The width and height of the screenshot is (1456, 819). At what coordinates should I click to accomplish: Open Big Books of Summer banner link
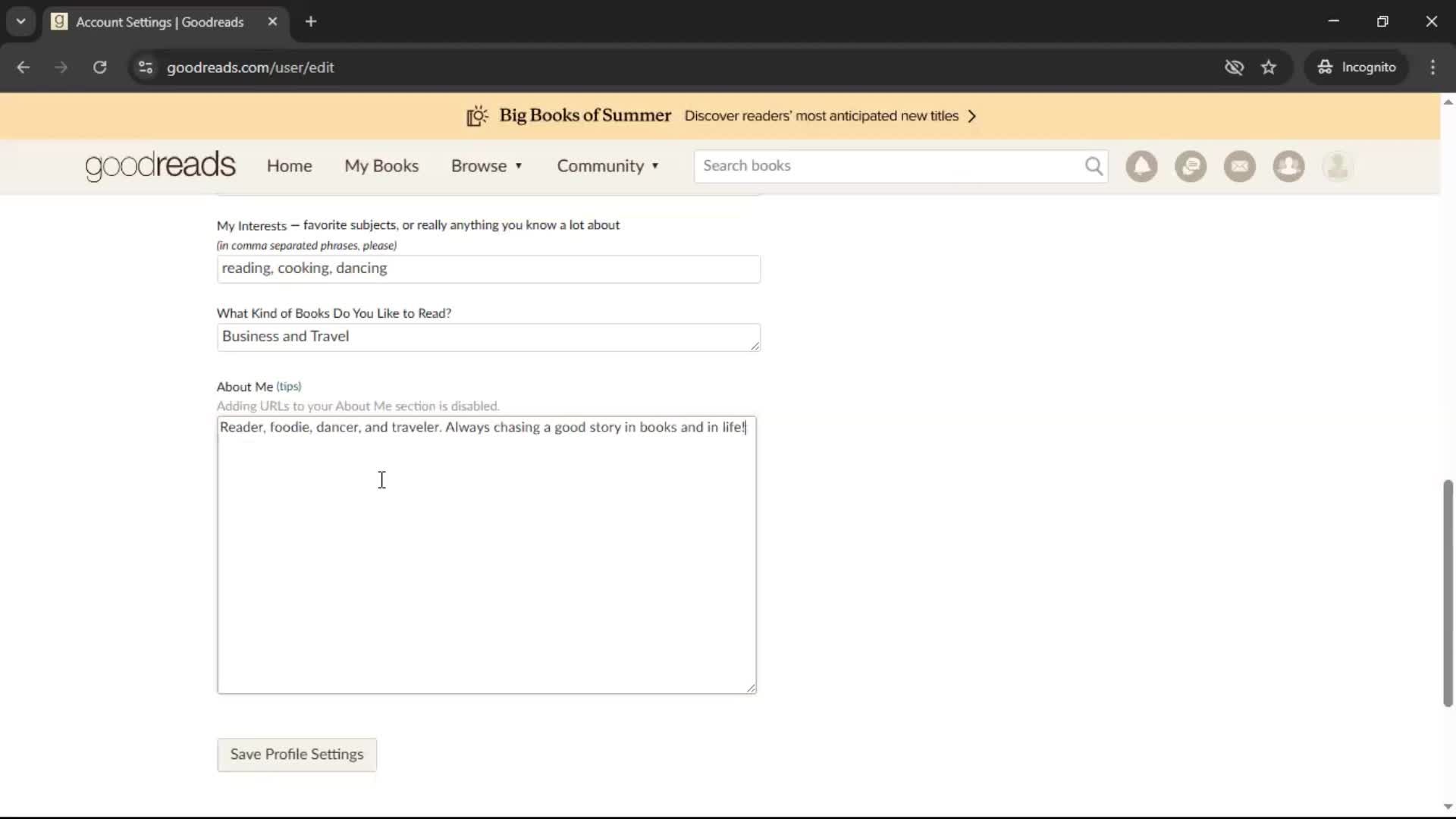pyautogui.click(x=585, y=115)
